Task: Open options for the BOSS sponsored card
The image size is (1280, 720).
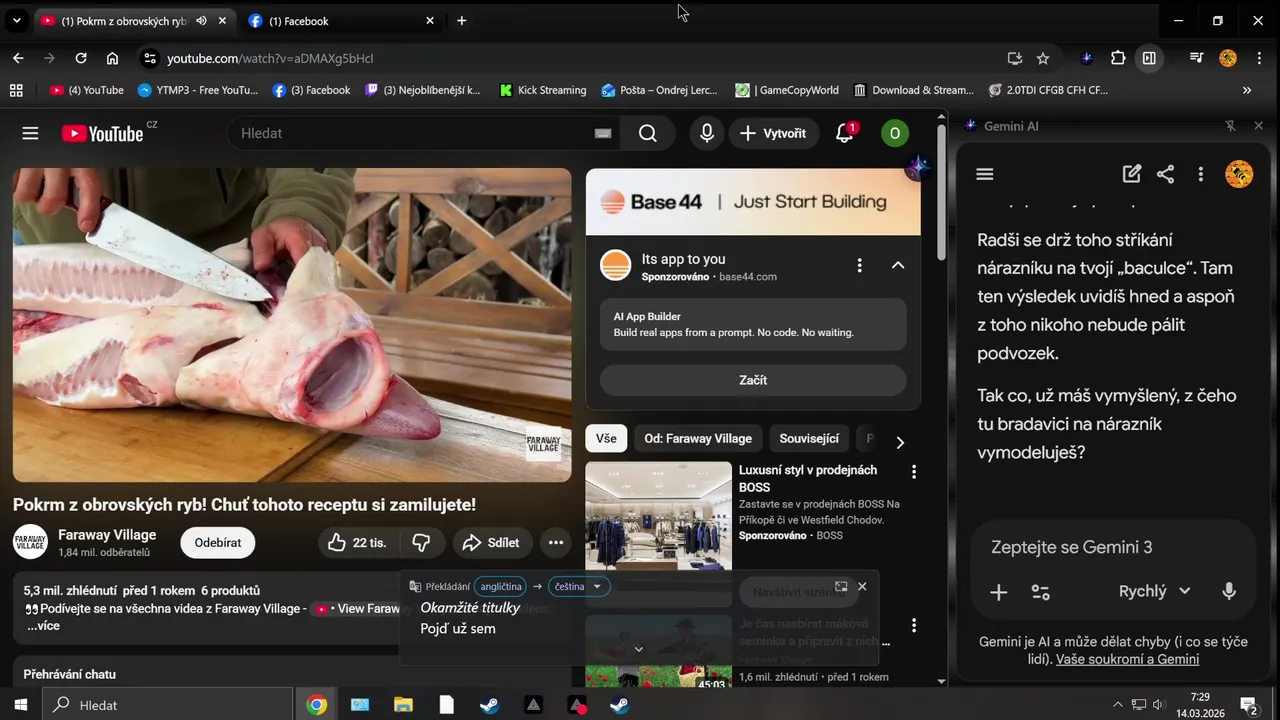Action: point(913,471)
